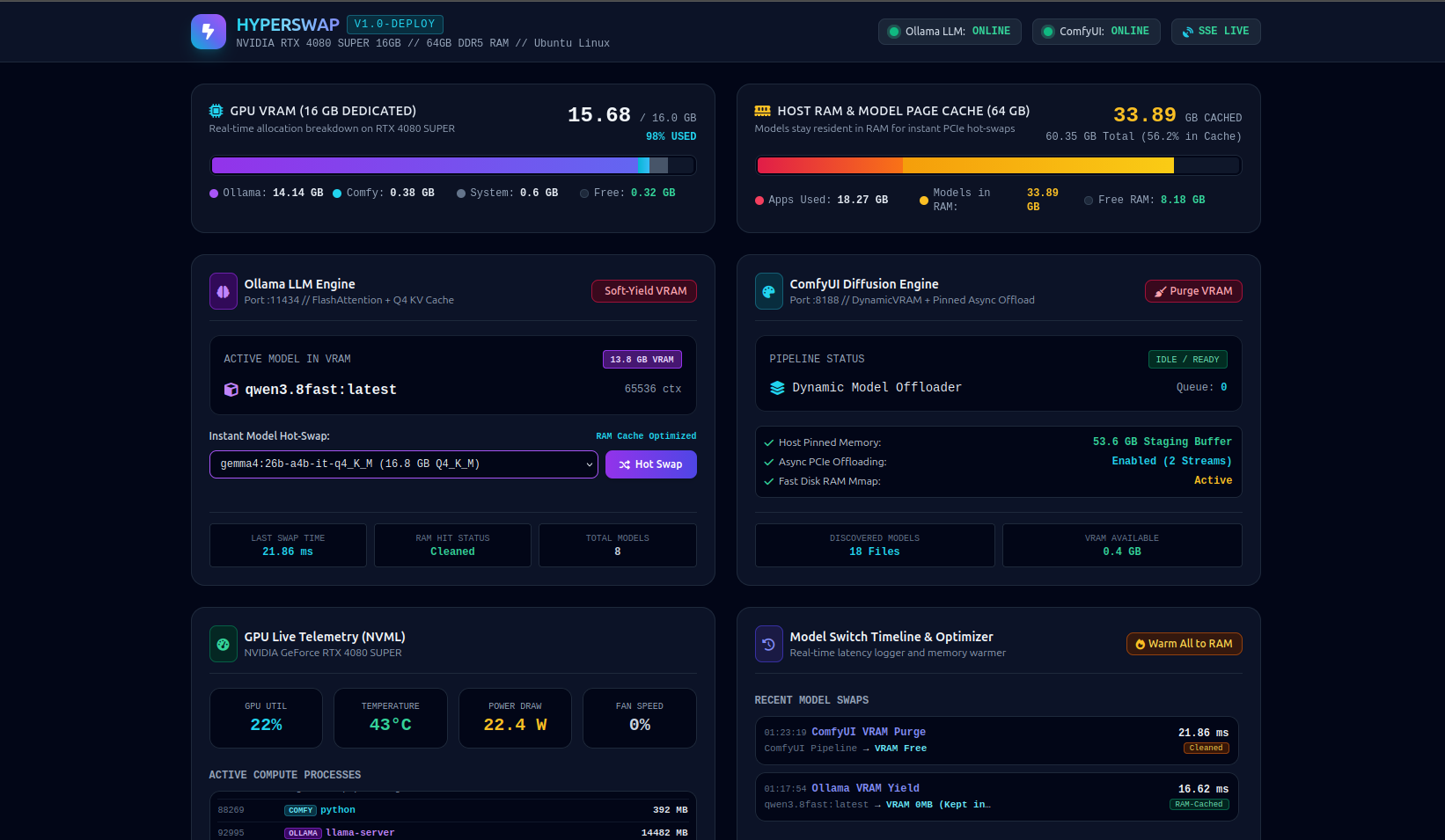This screenshot has height=840, width=1445.
Task: Click the 13.8 GB VRAM badge
Action: click(642, 359)
